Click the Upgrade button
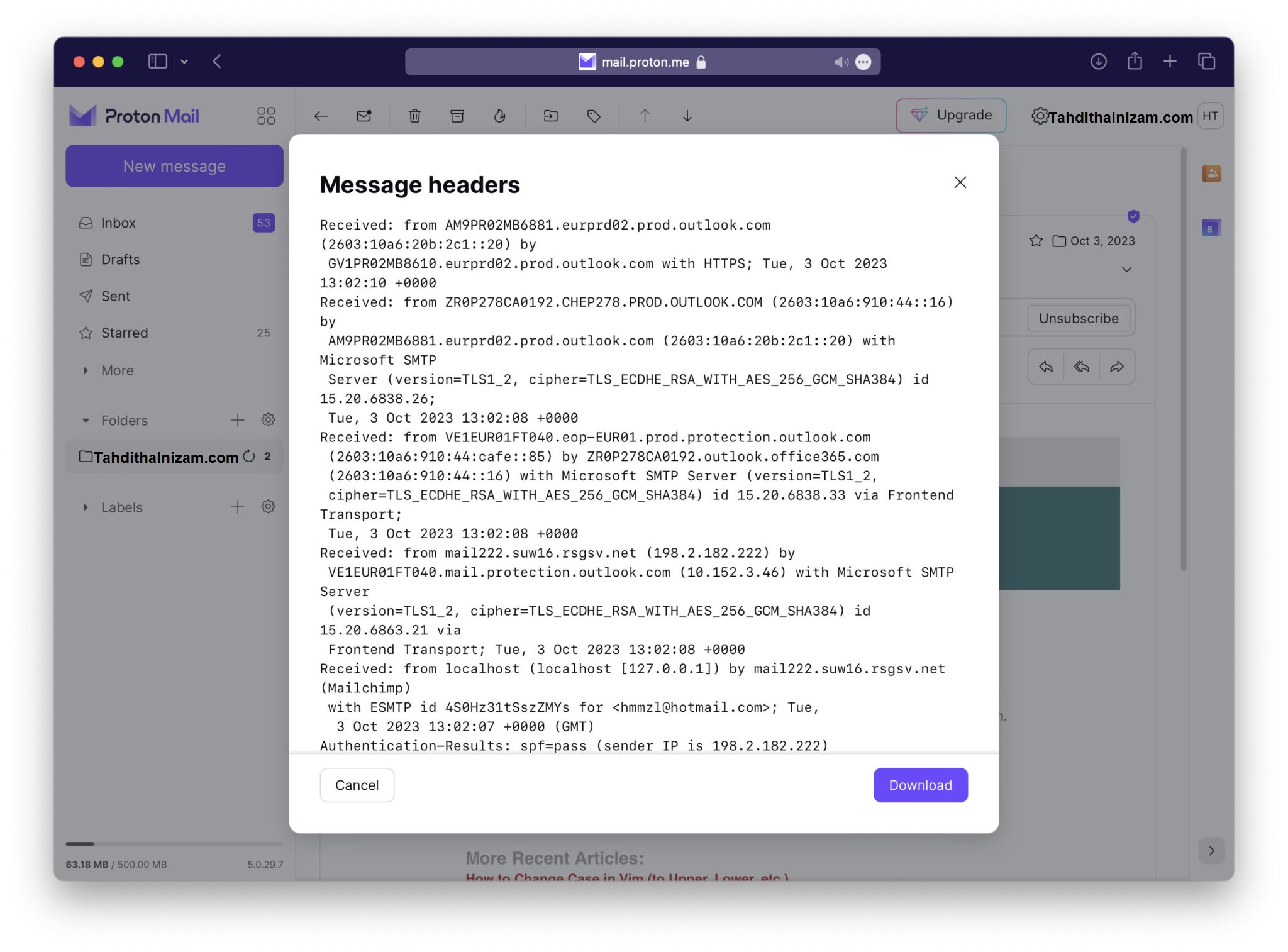Image resolution: width=1288 pixels, height=952 pixels. [x=951, y=115]
